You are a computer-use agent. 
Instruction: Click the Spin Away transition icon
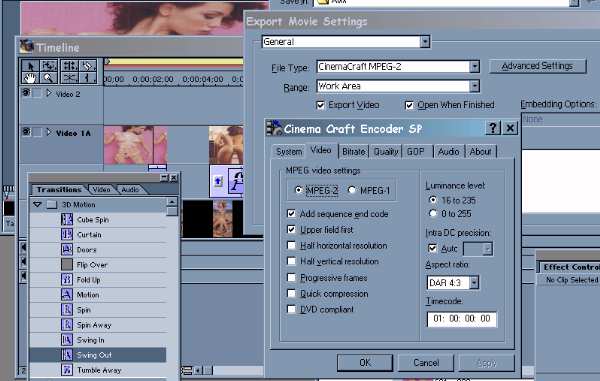pos(67,324)
